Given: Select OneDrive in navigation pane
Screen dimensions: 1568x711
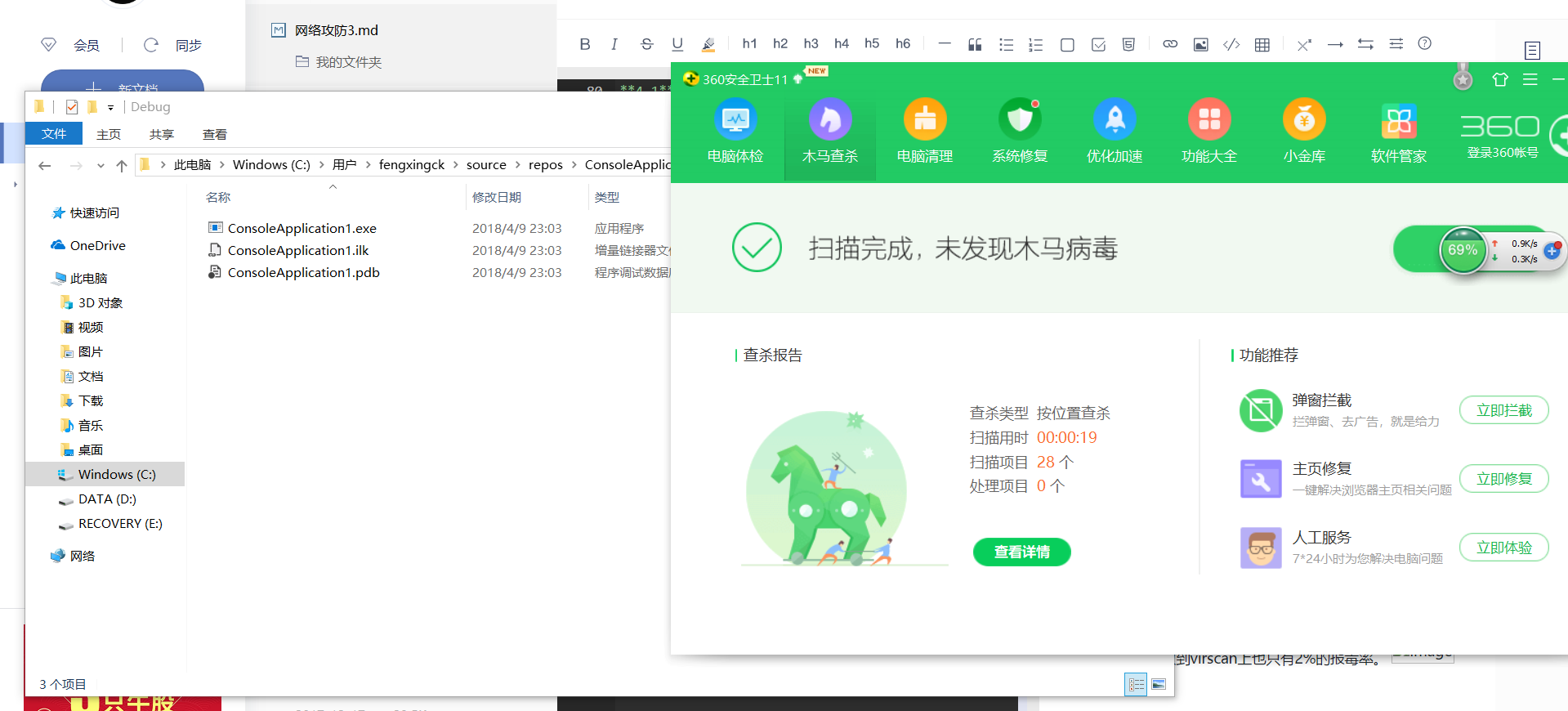Looking at the screenshot, I should (x=97, y=246).
